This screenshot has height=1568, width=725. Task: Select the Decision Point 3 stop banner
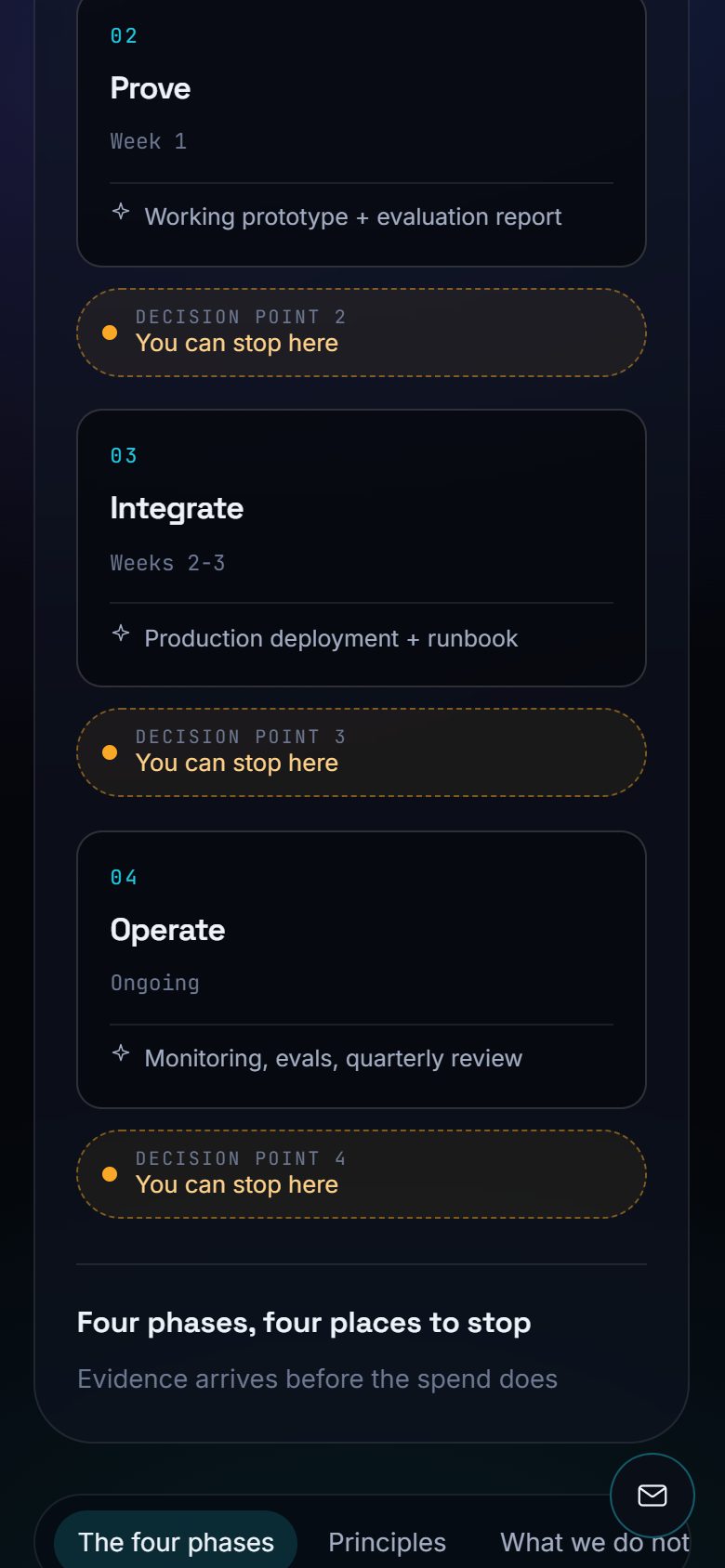pyautogui.click(x=362, y=752)
